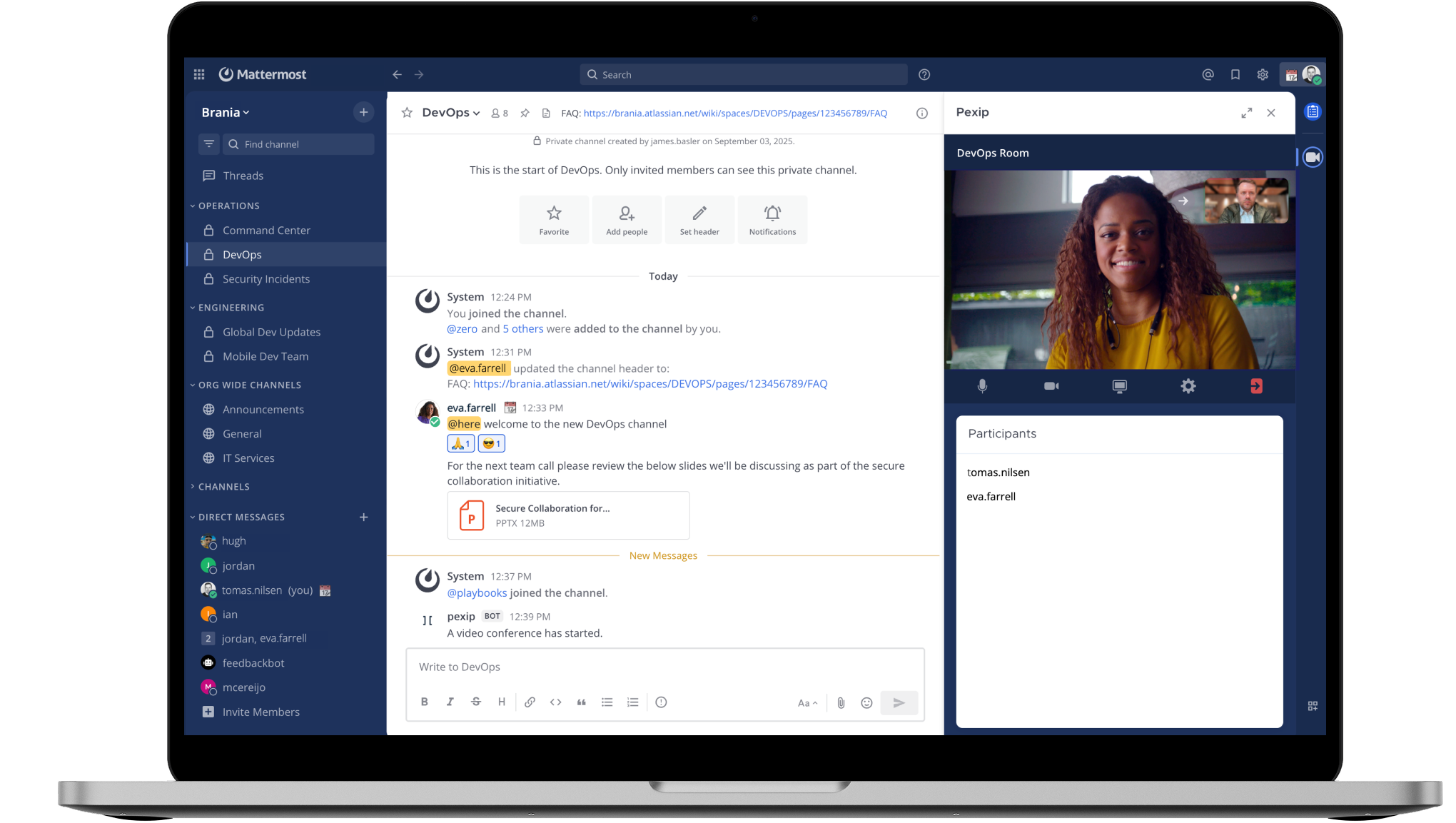This screenshot has height=823, width=1456.
Task: Click the Add people button
Action: click(x=627, y=219)
